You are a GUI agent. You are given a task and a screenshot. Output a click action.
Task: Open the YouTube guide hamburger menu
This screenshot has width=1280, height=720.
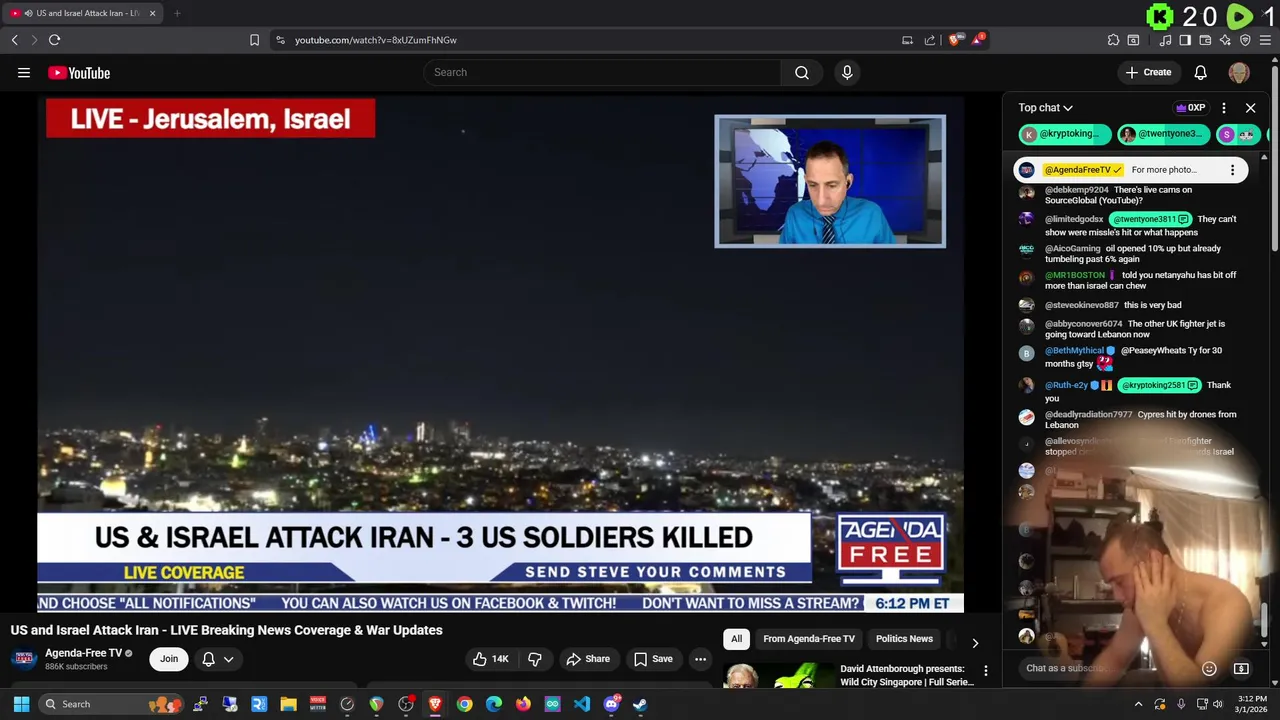pos(24,73)
